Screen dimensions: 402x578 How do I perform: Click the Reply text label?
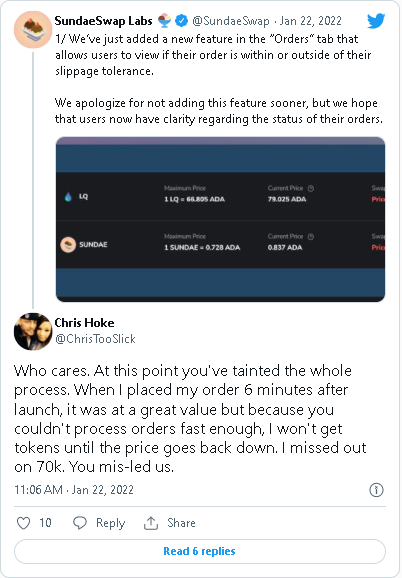pyautogui.click(x=111, y=523)
